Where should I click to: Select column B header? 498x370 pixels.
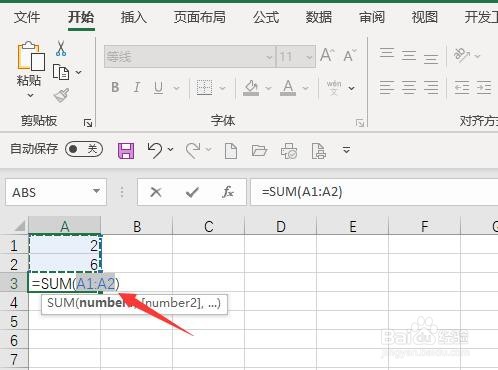[x=137, y=226]
